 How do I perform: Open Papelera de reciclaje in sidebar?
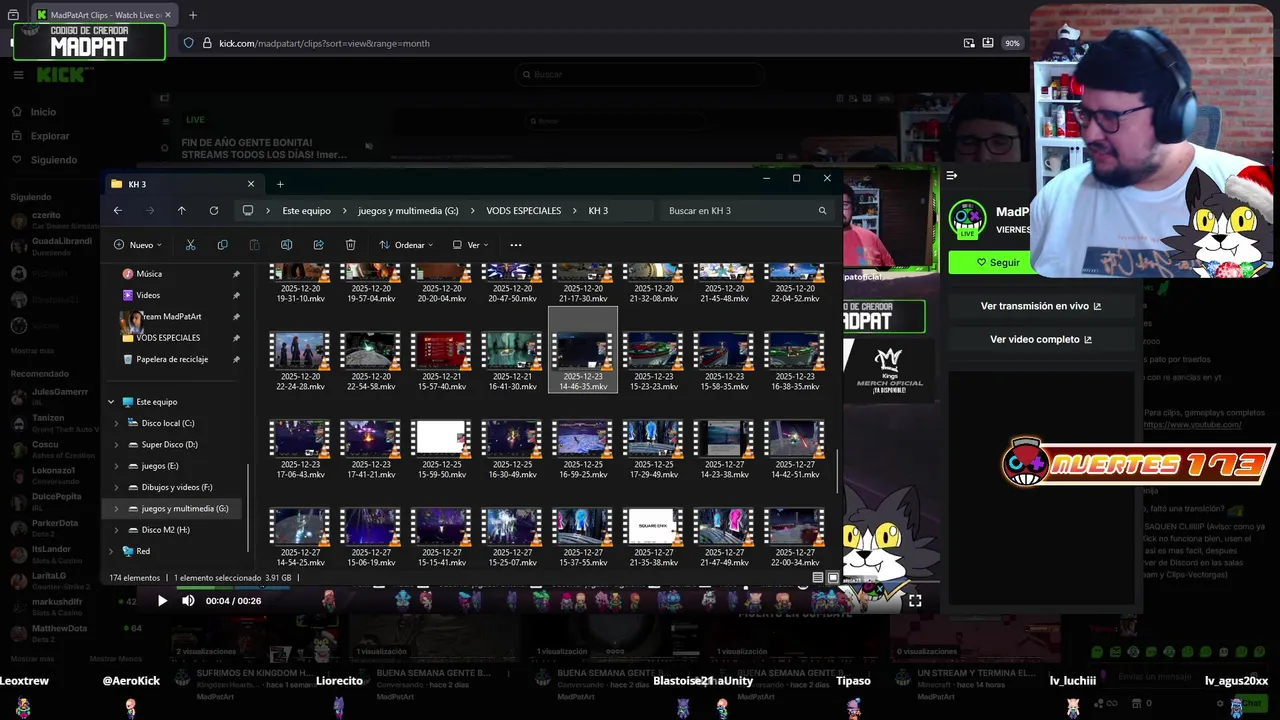tap(172, 359)
